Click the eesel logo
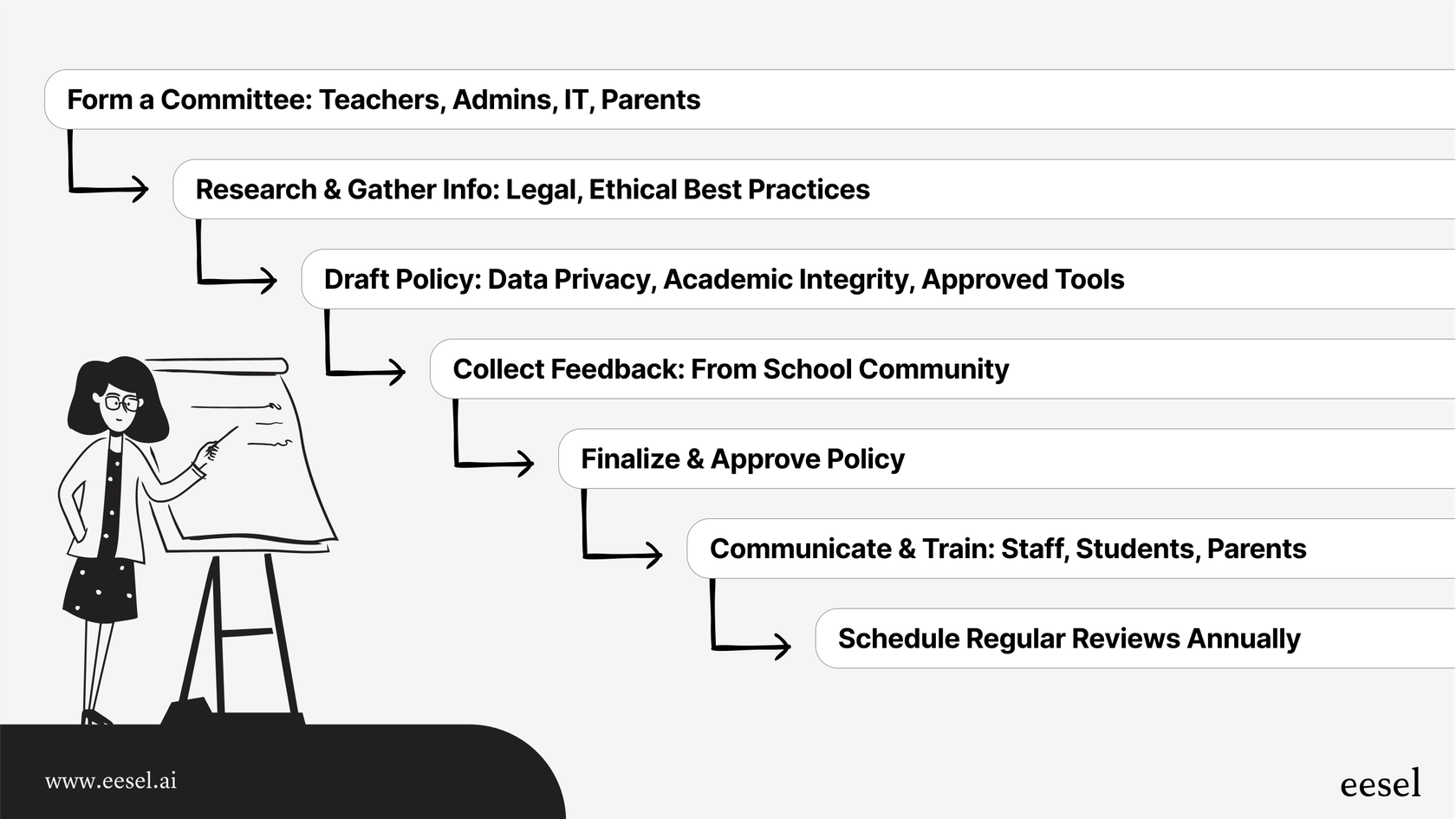The height and width of the screenshot is (819, 1456). 1380,783
